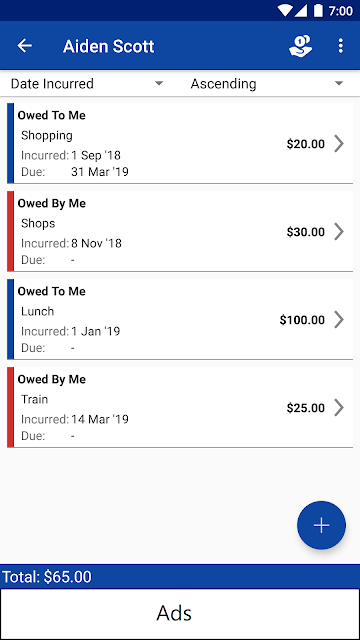Add a new debt with plus button

point(321,525)
